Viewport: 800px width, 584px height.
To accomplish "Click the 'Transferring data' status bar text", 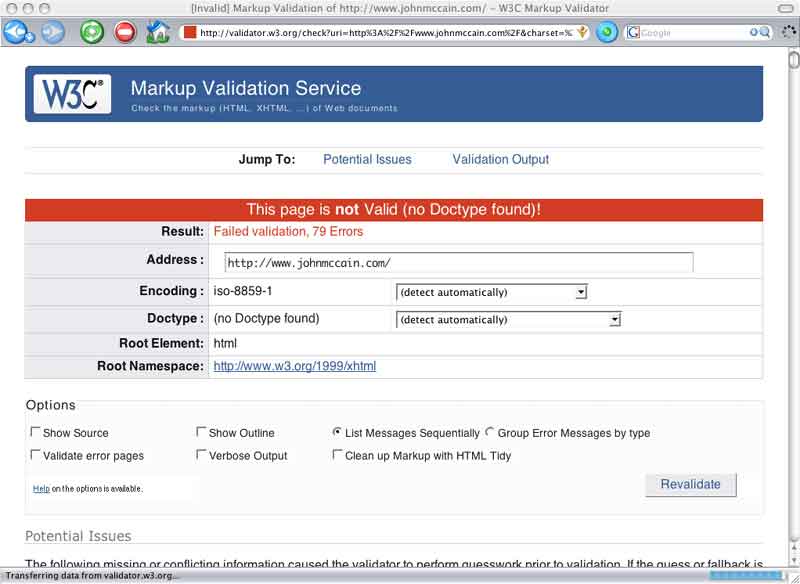I will tap(92, 576).
